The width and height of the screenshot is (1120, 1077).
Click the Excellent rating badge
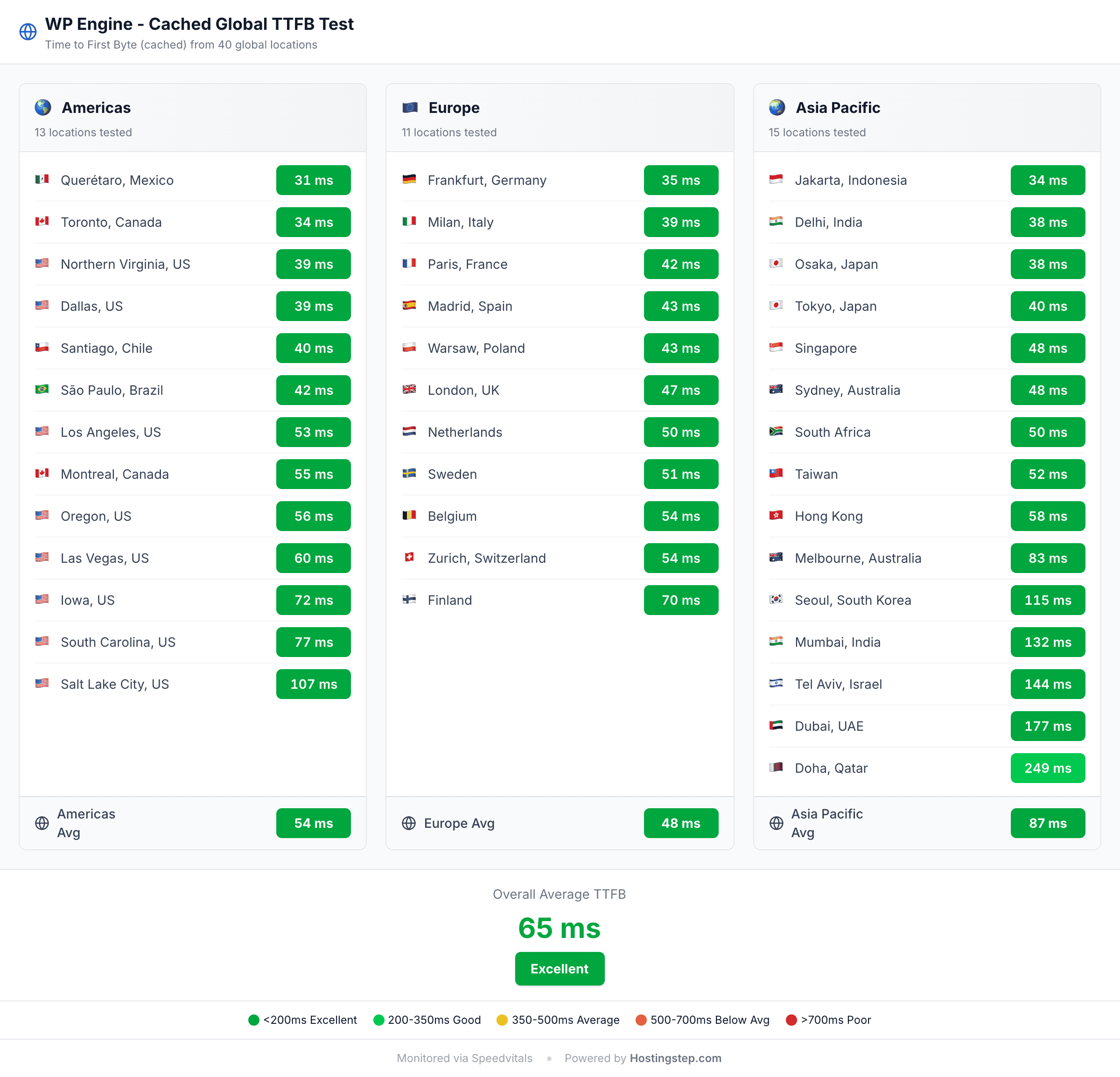click(560, 968)
